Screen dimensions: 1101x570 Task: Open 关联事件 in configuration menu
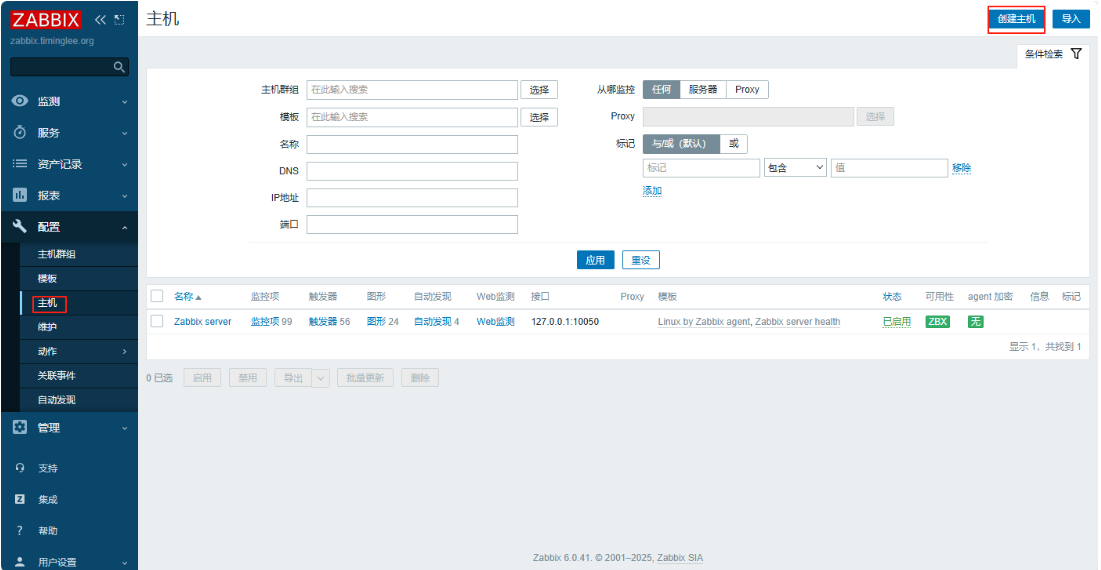click(57, 376)
